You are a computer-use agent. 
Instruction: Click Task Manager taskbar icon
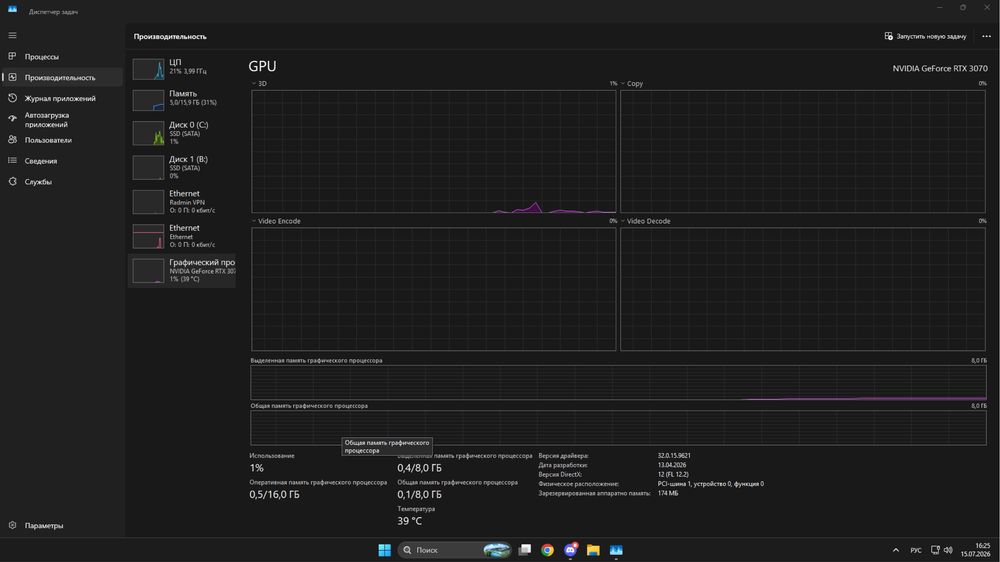click(616, 550)
